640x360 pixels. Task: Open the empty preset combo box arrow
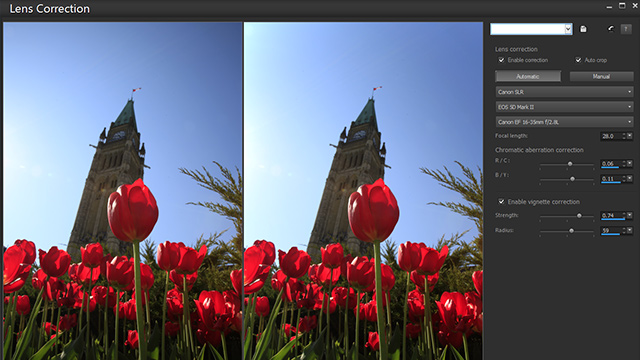[568, 29]
